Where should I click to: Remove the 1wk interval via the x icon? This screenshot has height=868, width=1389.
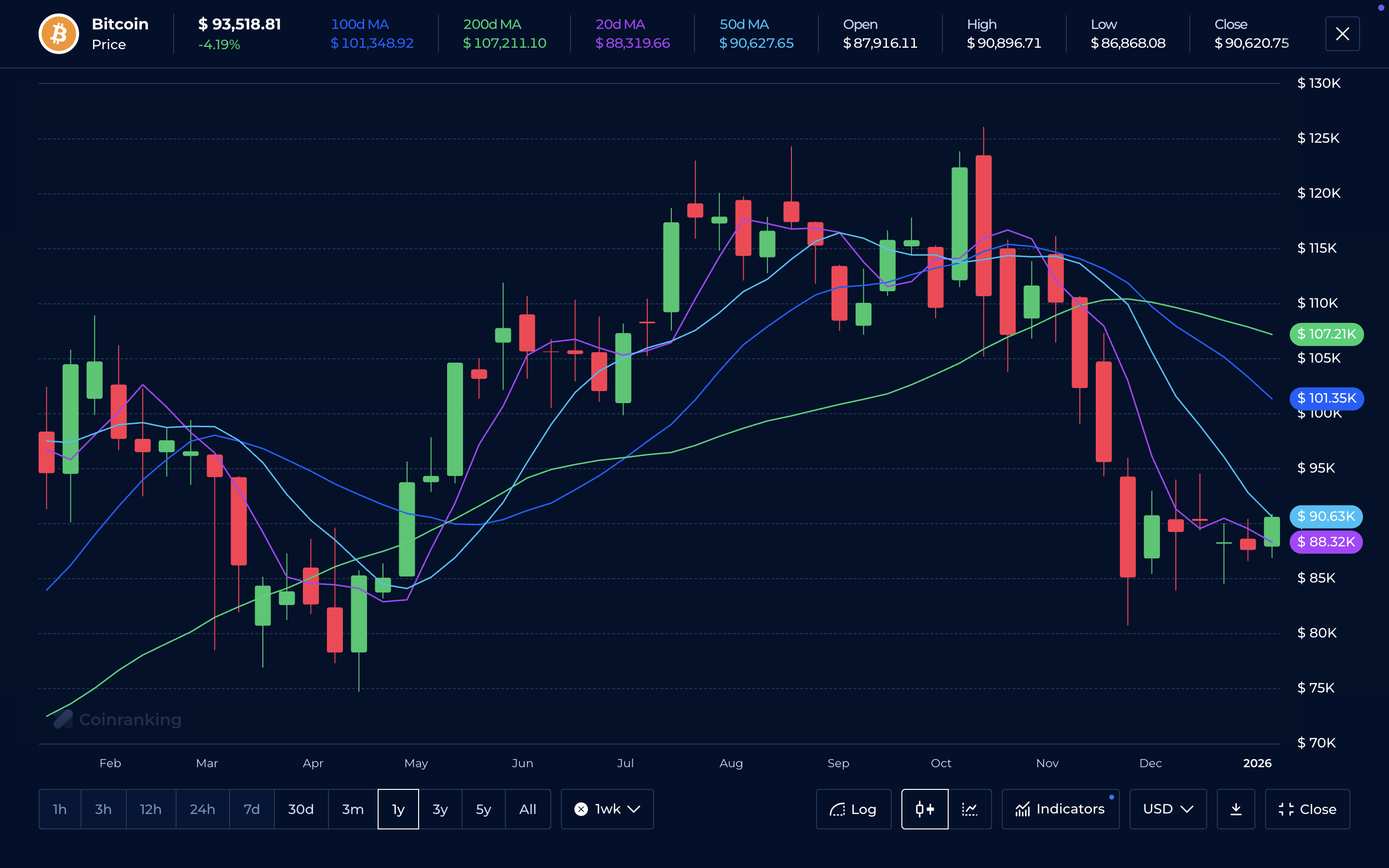(580, 809)
